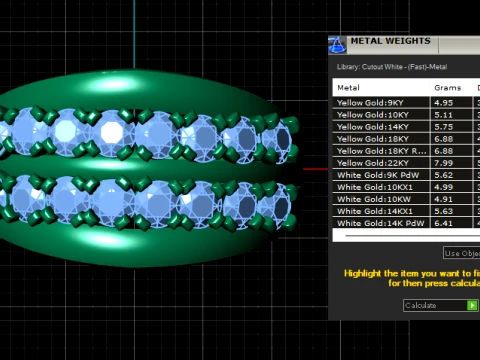Click the 5.75 grams value
This screenshot has height=360, width=480.
pos(444,127)
